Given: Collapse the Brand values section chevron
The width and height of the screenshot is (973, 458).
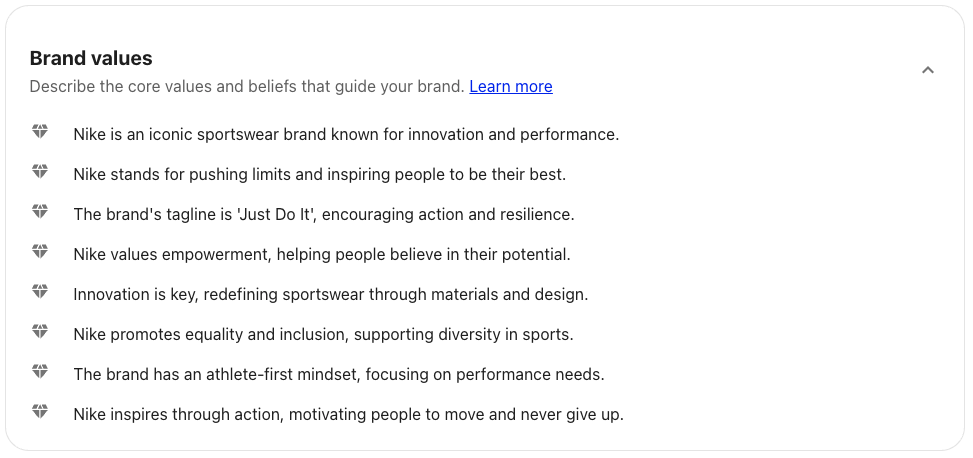Looking at the screenshot, I should (x=928, y=70).
